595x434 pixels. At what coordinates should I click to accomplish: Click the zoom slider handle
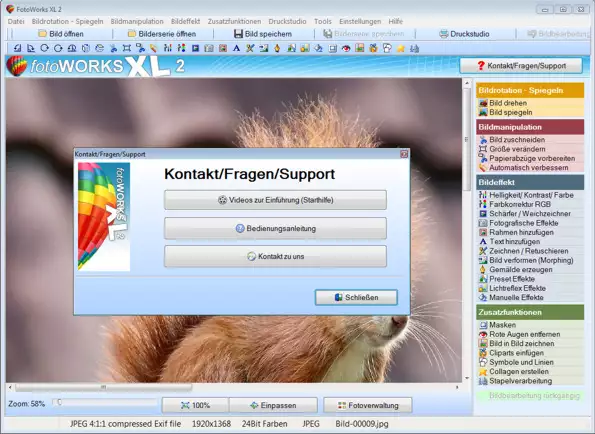click(60, 402)
